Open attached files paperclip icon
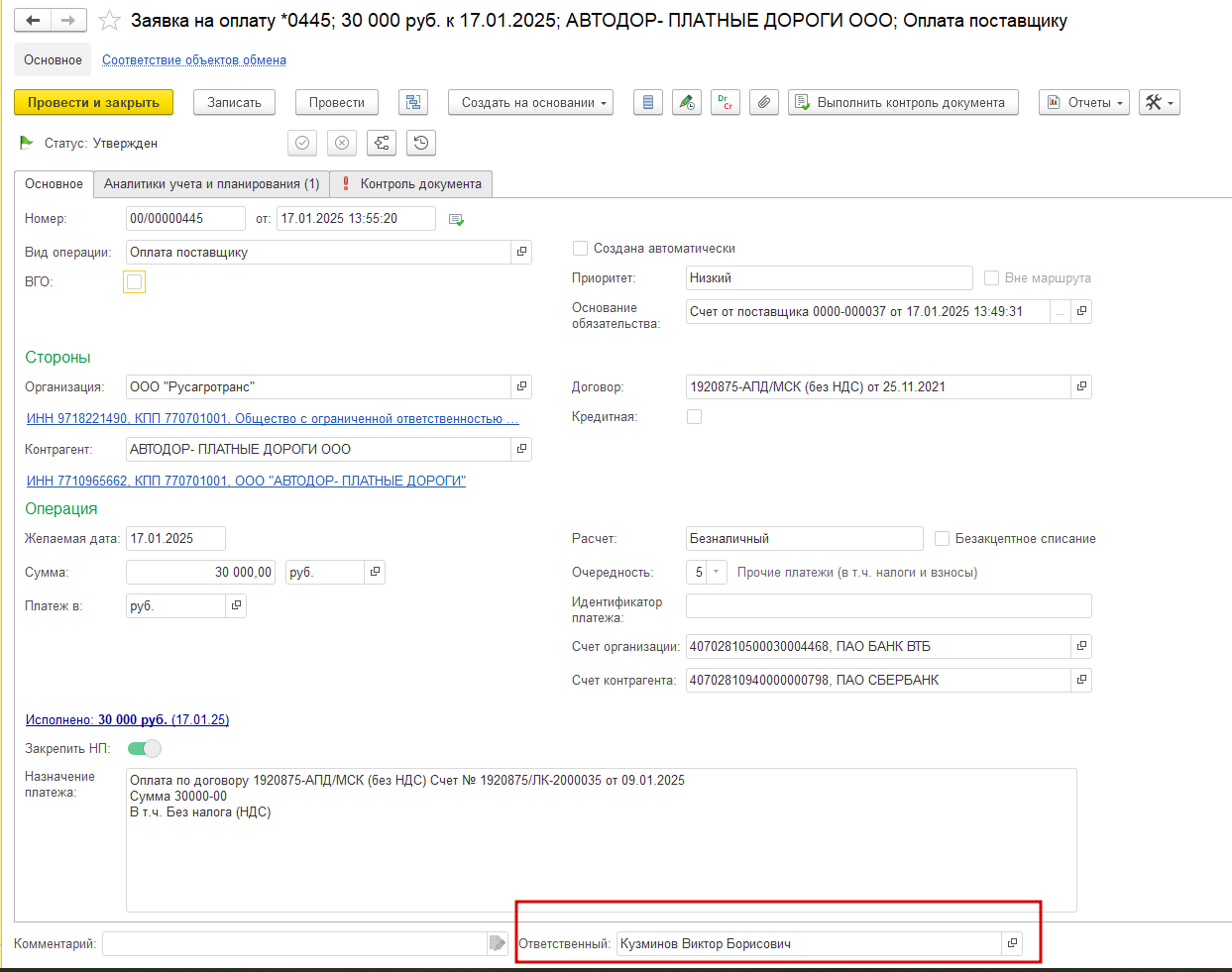1232x972 pixels. click(764, 102)
